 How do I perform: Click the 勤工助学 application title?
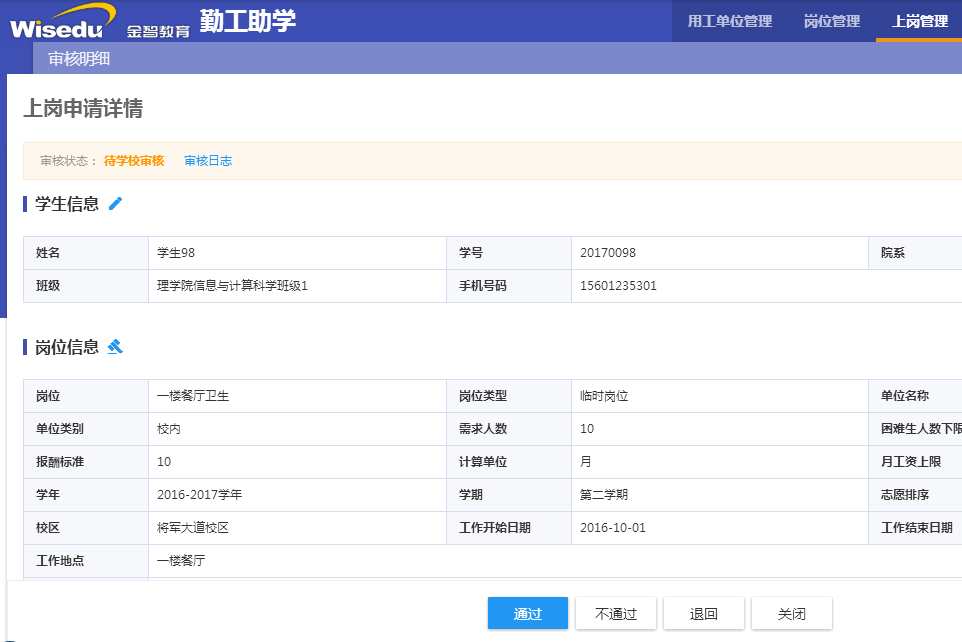tap(248, 21)
